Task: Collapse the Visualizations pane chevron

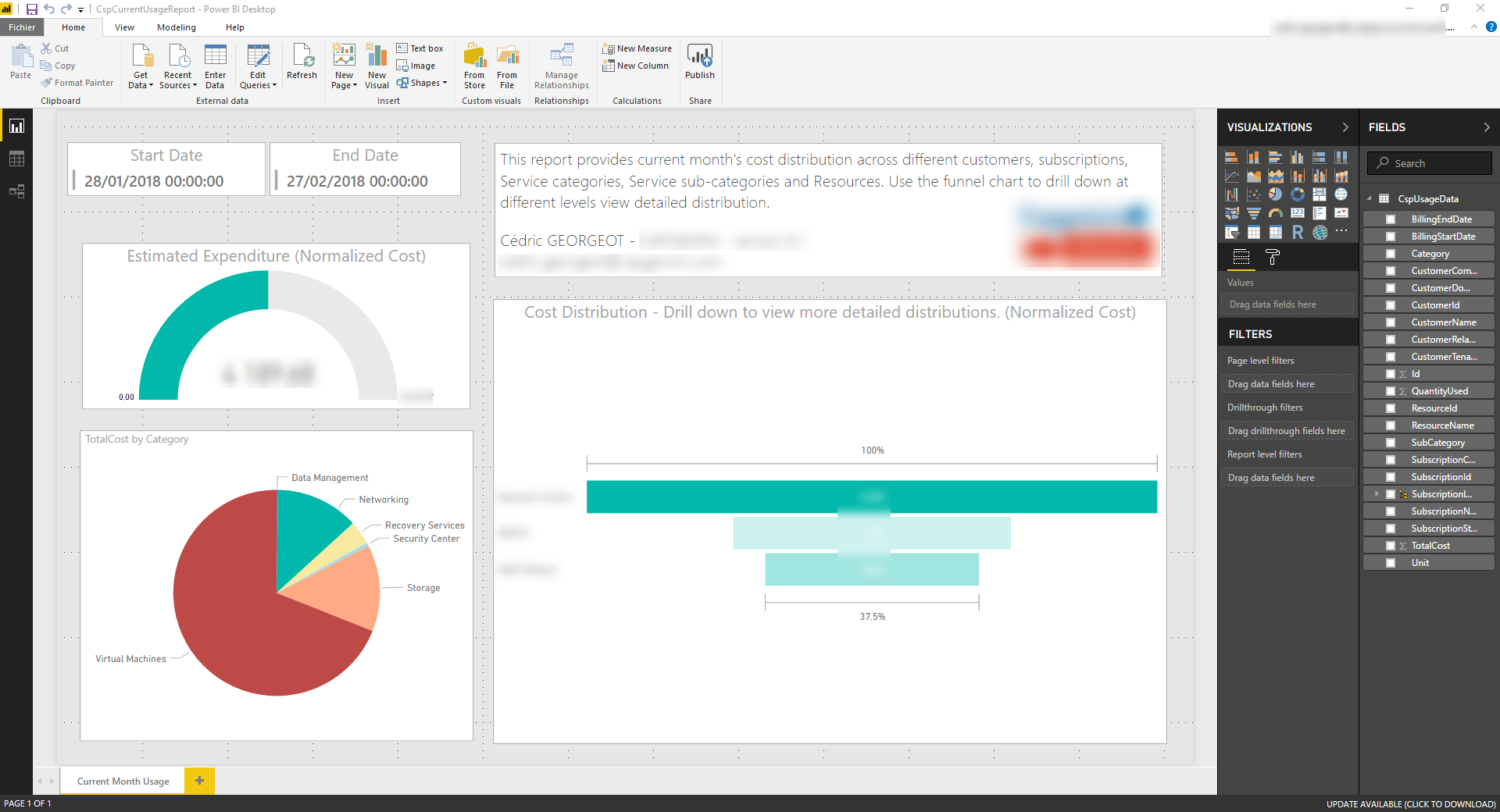Action: [x=1345, y=127]
